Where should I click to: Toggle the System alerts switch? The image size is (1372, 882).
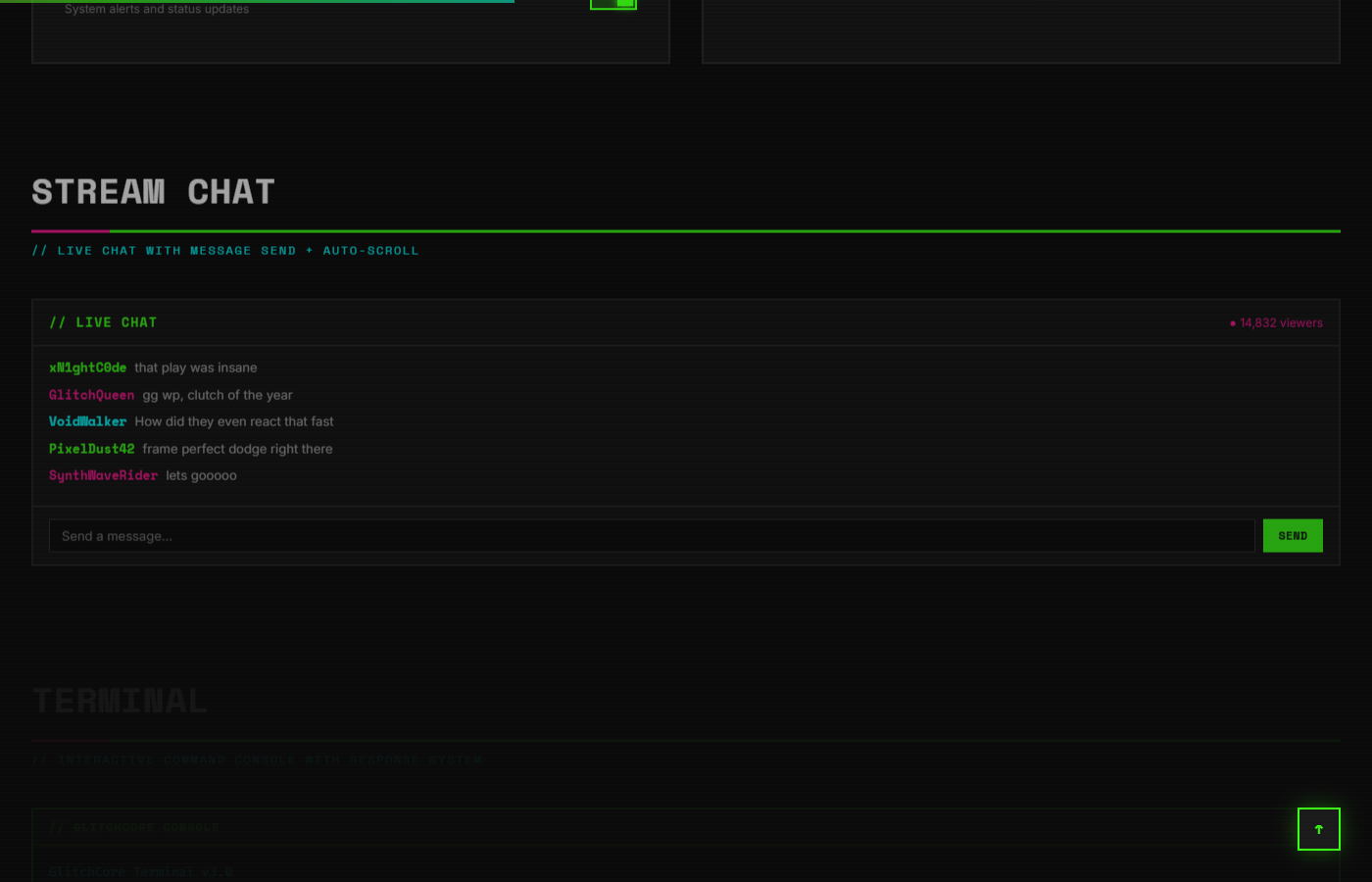click(613, 4)
